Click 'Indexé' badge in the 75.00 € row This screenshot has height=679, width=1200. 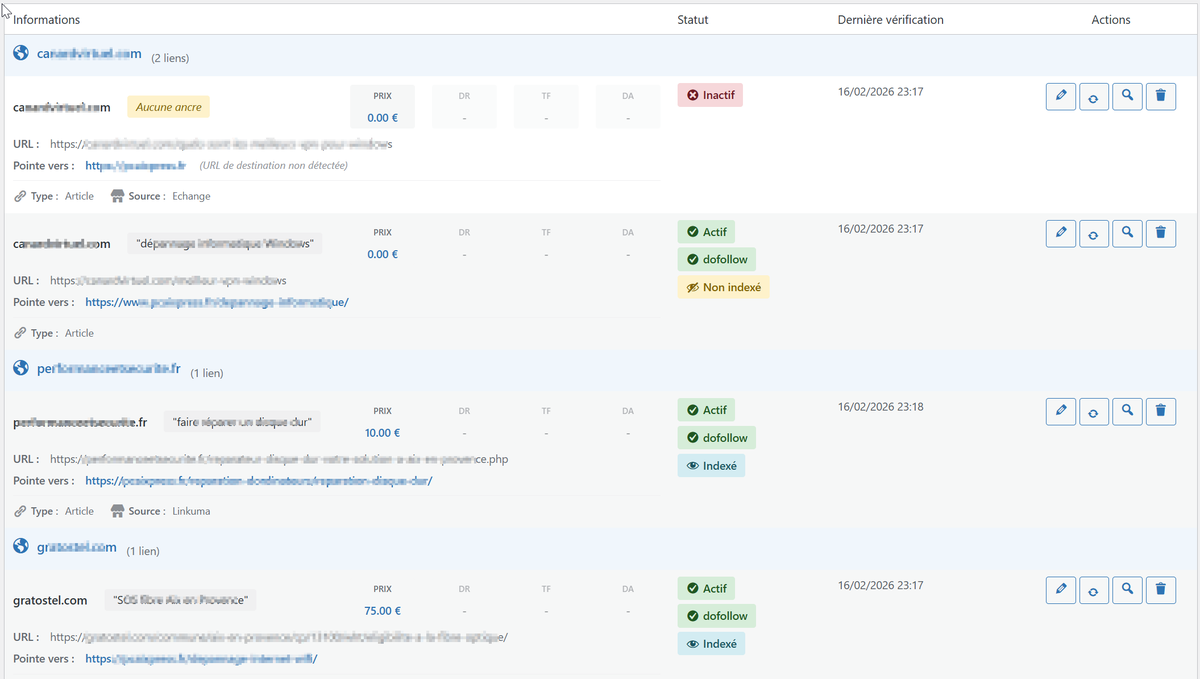coord(711,643)
